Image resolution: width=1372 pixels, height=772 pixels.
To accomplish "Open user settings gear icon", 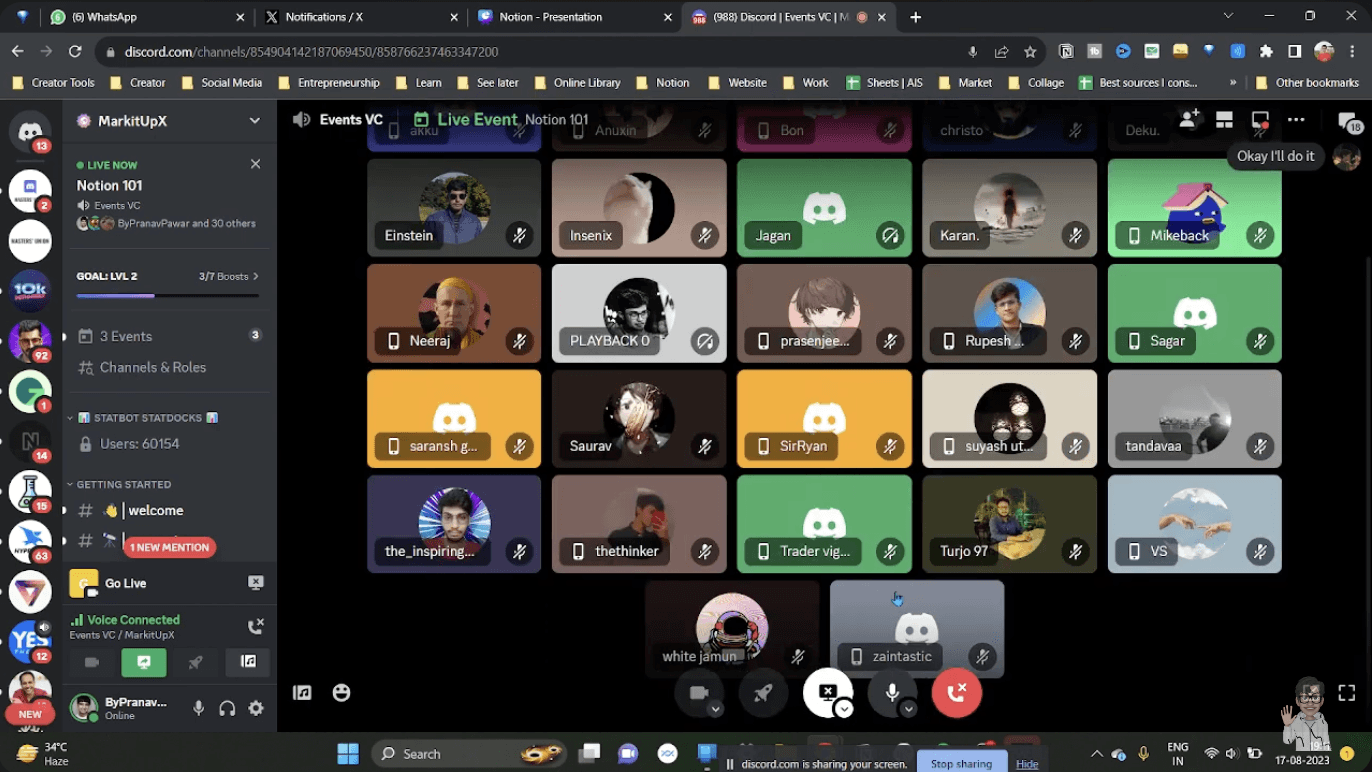I will 256,708.
